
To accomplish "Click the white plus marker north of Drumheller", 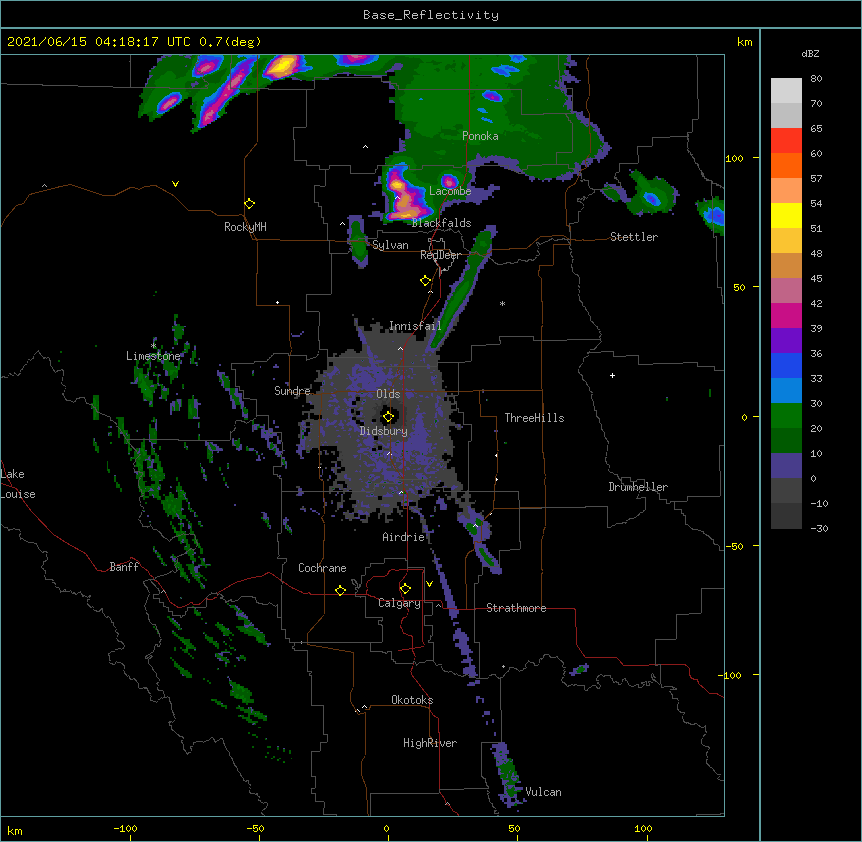I will [612, 375].
